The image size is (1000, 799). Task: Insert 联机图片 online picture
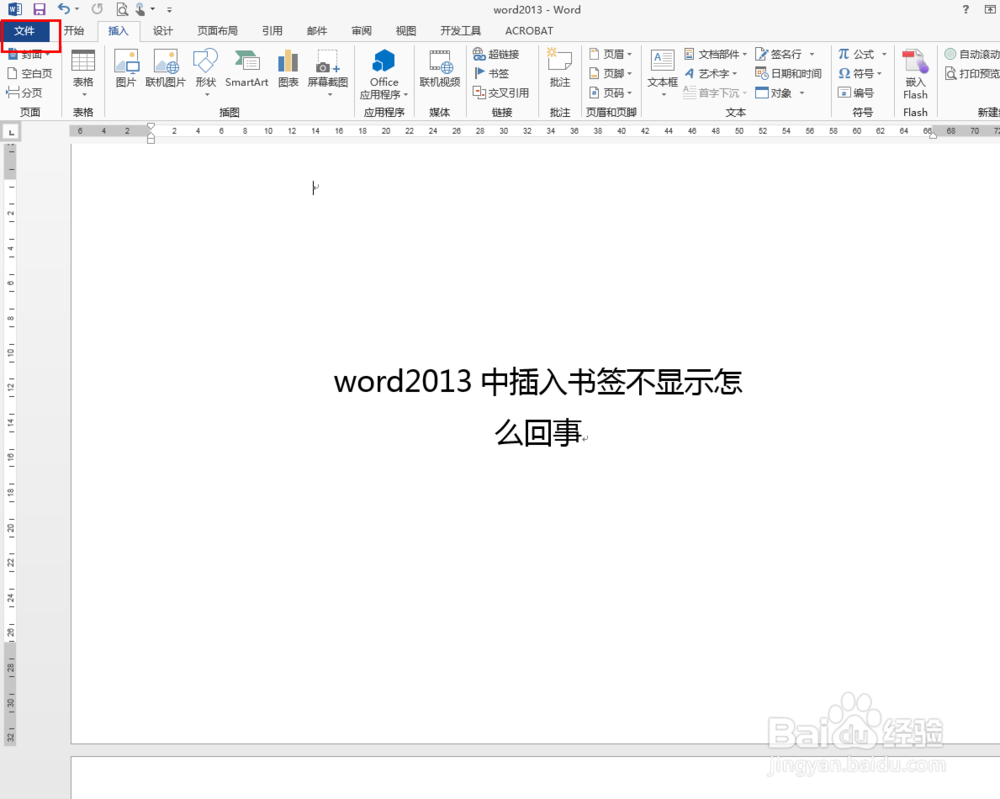click(x=165, y=69)
